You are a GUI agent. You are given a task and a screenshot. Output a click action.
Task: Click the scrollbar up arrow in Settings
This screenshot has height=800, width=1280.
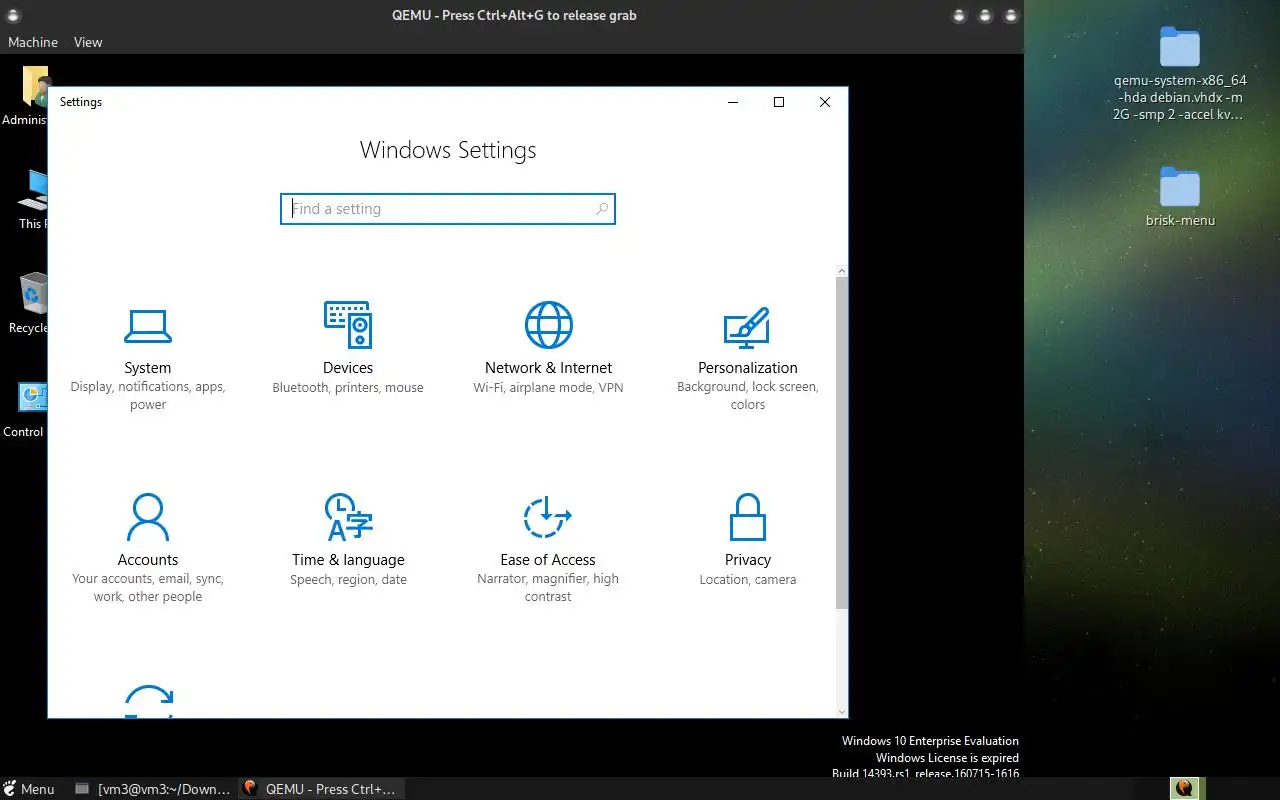842,271
